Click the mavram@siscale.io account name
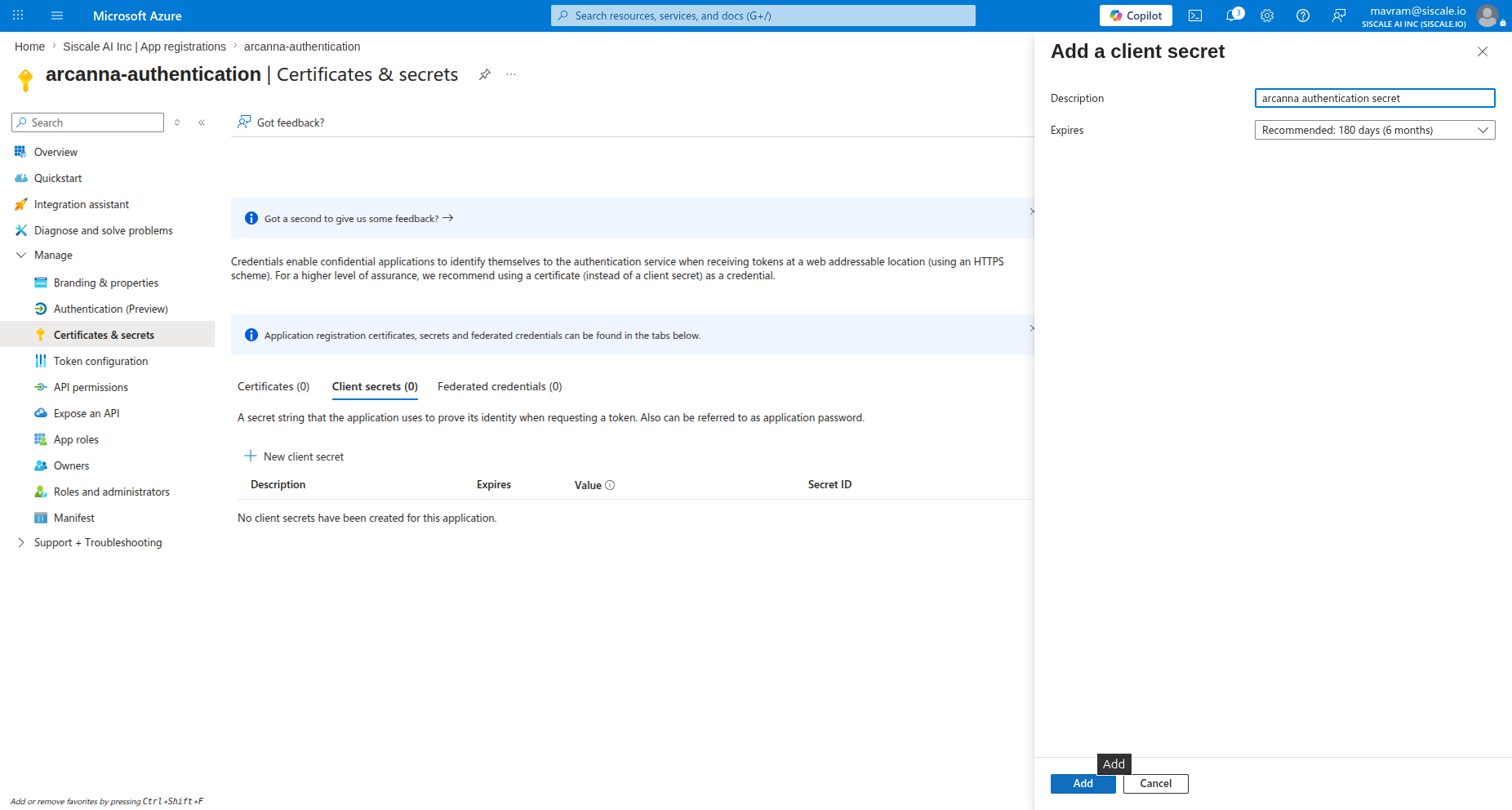 (1418, 11)
